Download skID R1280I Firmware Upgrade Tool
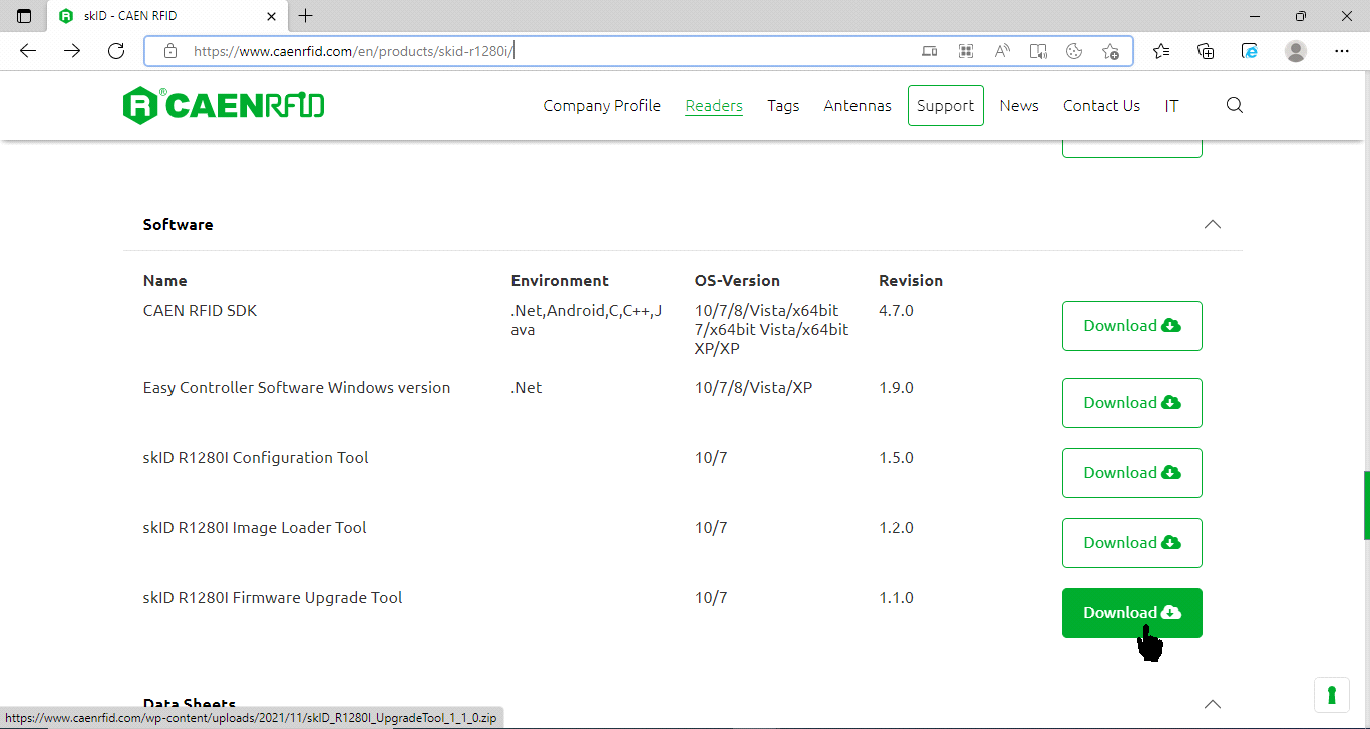 pos(1131,613)
